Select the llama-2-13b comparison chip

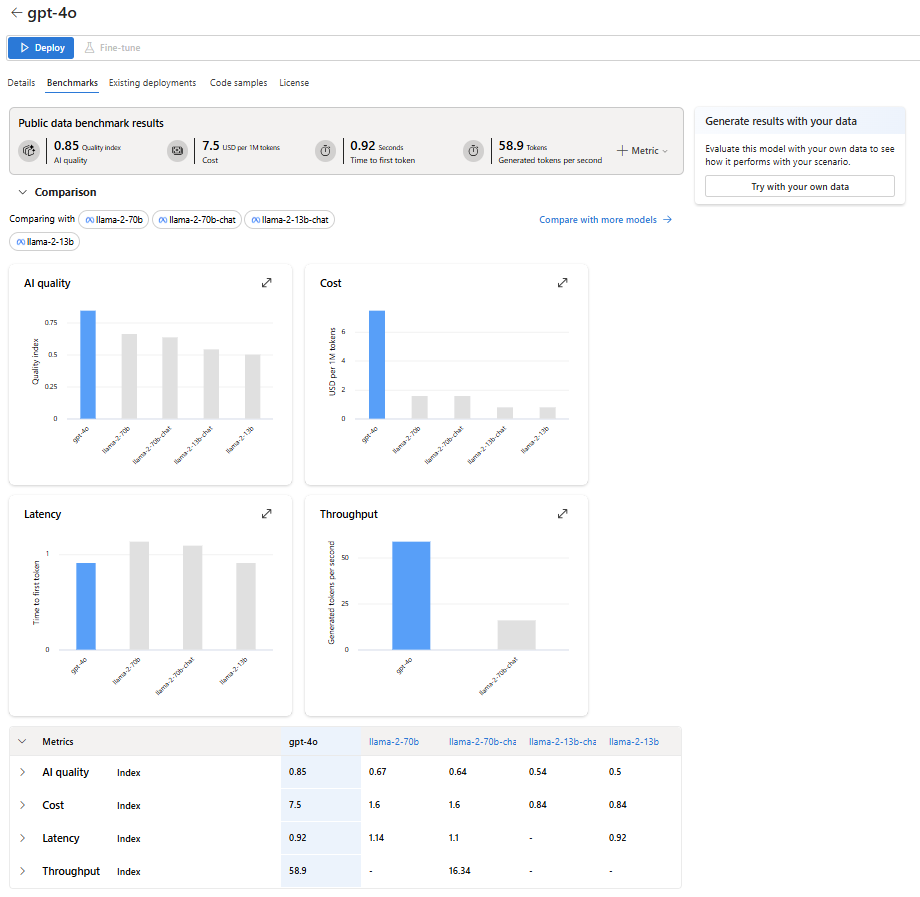pyautogui.click(x=45, y=241)
